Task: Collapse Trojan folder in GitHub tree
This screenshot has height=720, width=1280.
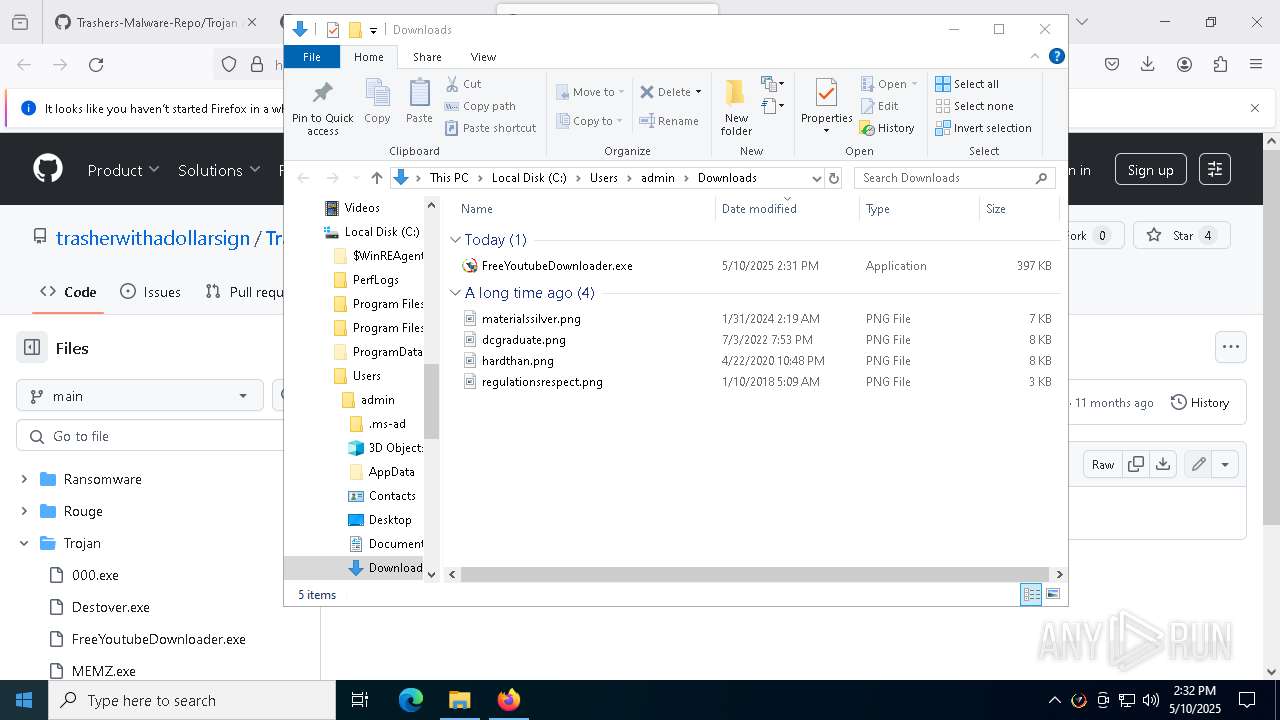Action: coord(24,543)
